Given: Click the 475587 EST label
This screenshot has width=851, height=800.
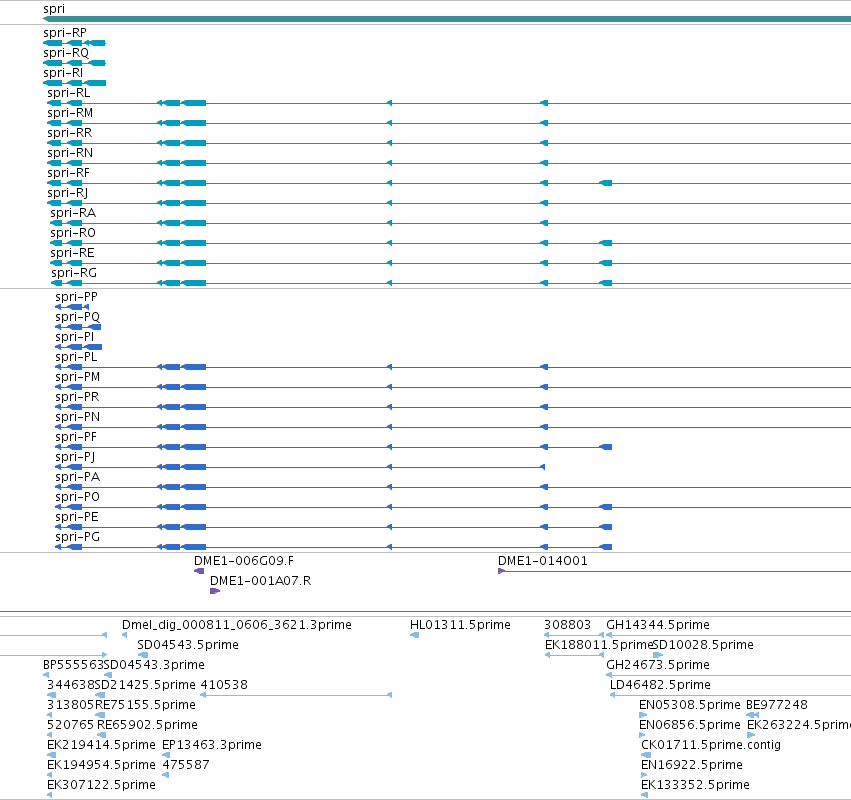Looking at the screenshot, I should click(186, 766).
